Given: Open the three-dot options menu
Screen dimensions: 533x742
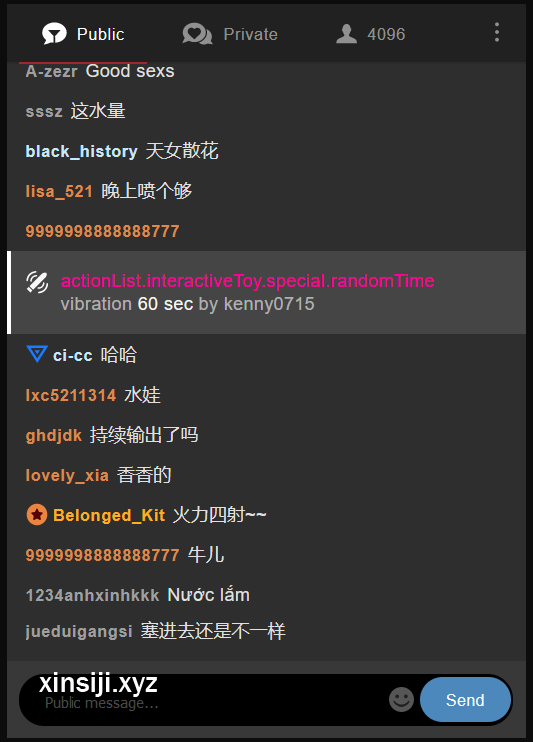Looking at the screenshot, I should click(x=497, y=32).
